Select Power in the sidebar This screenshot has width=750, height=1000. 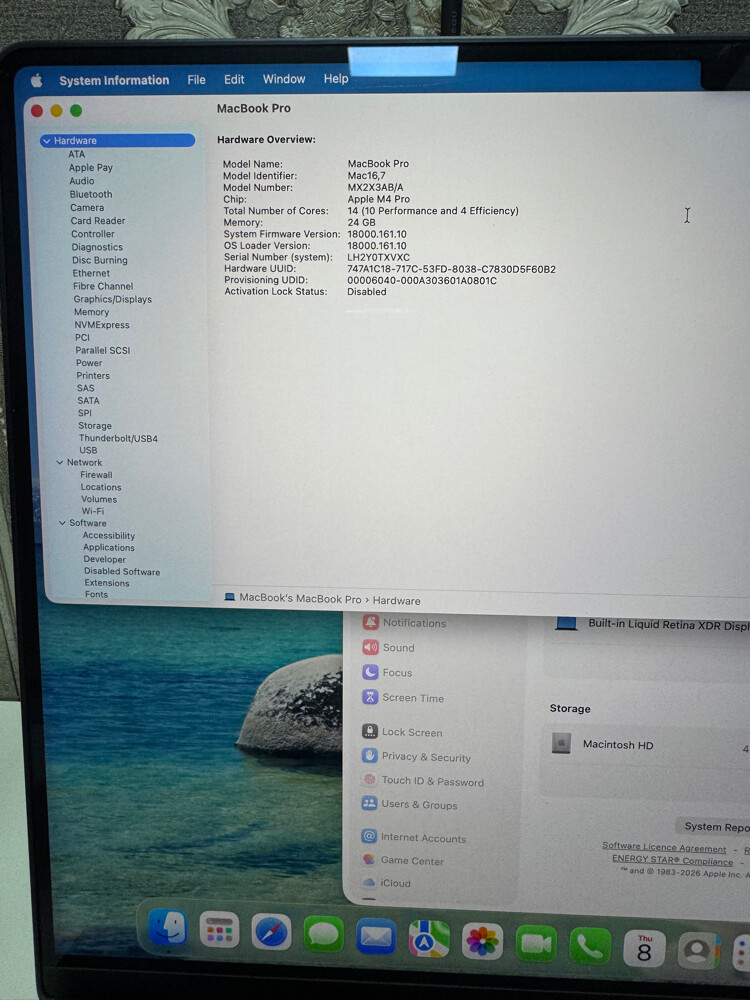click(89, 363)
